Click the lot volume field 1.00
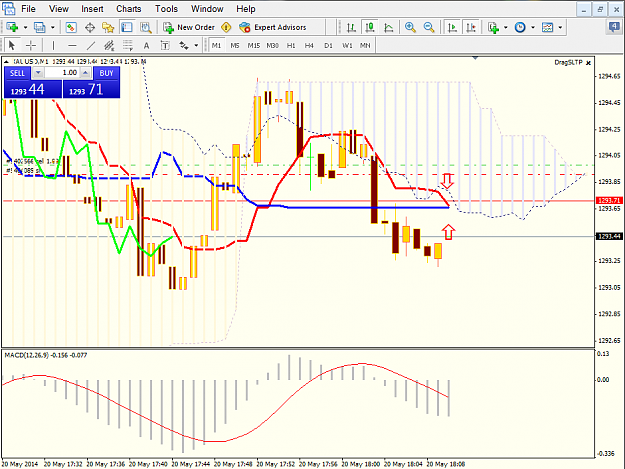 62,73
